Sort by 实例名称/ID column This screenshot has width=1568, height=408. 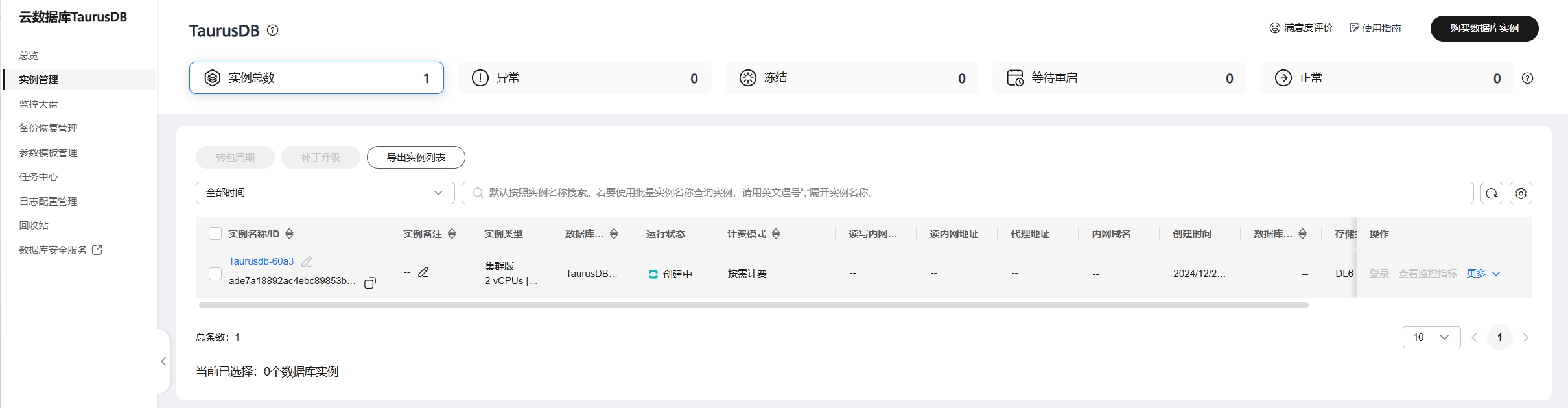pos(290,234)
